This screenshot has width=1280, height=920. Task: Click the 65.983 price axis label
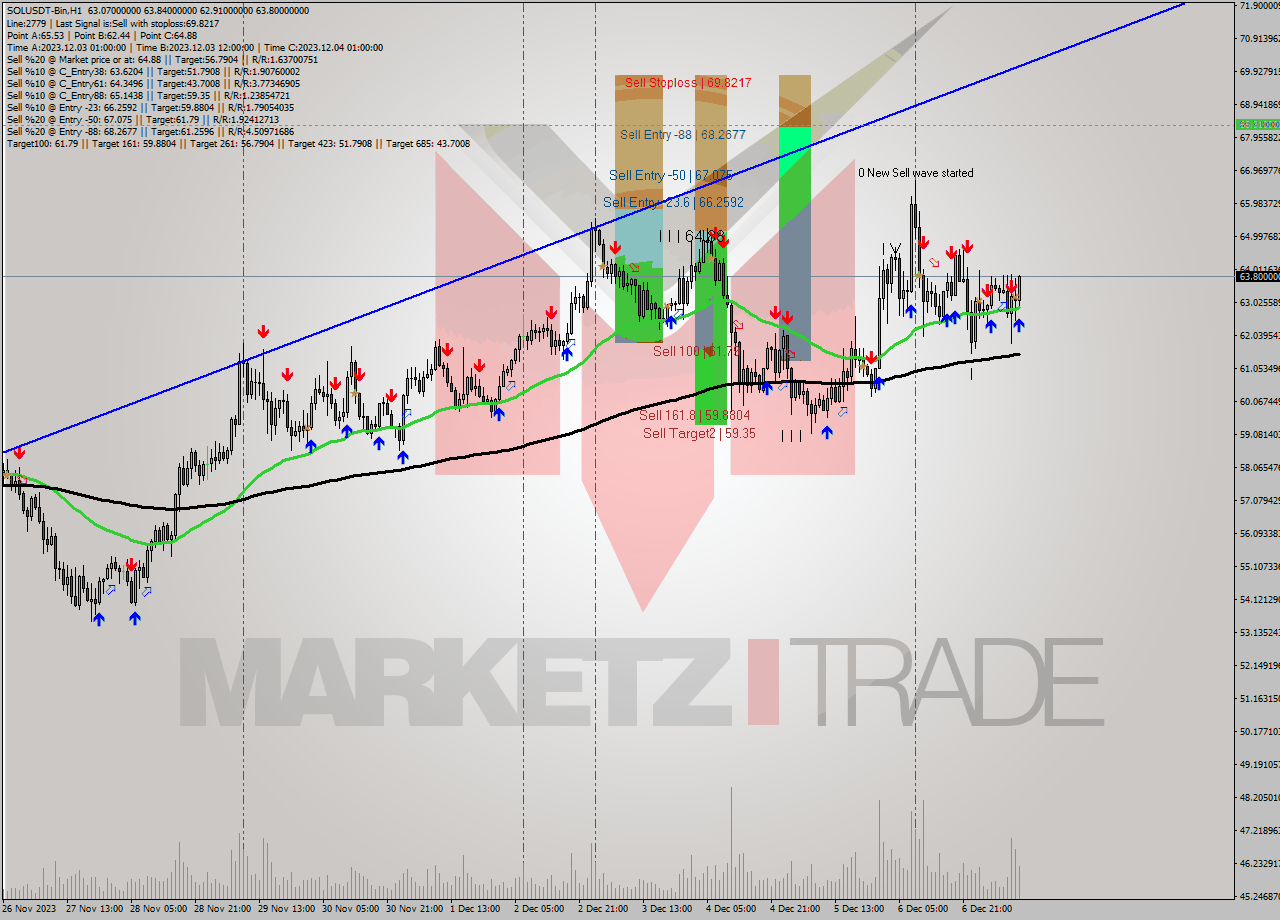coord(1259,204)
